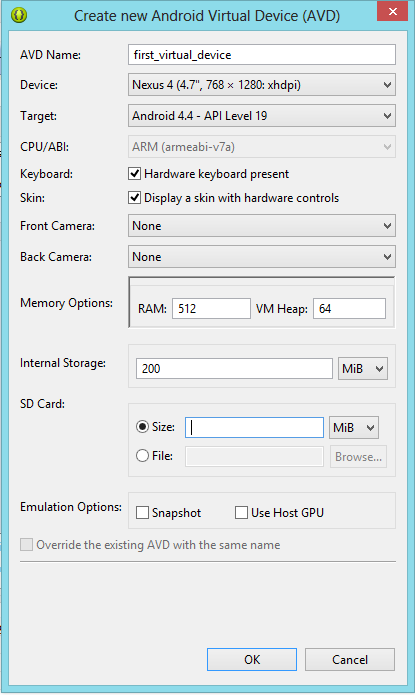415x695 pixels.
Task: Select the SD Card File radio button
Action: 142,456
